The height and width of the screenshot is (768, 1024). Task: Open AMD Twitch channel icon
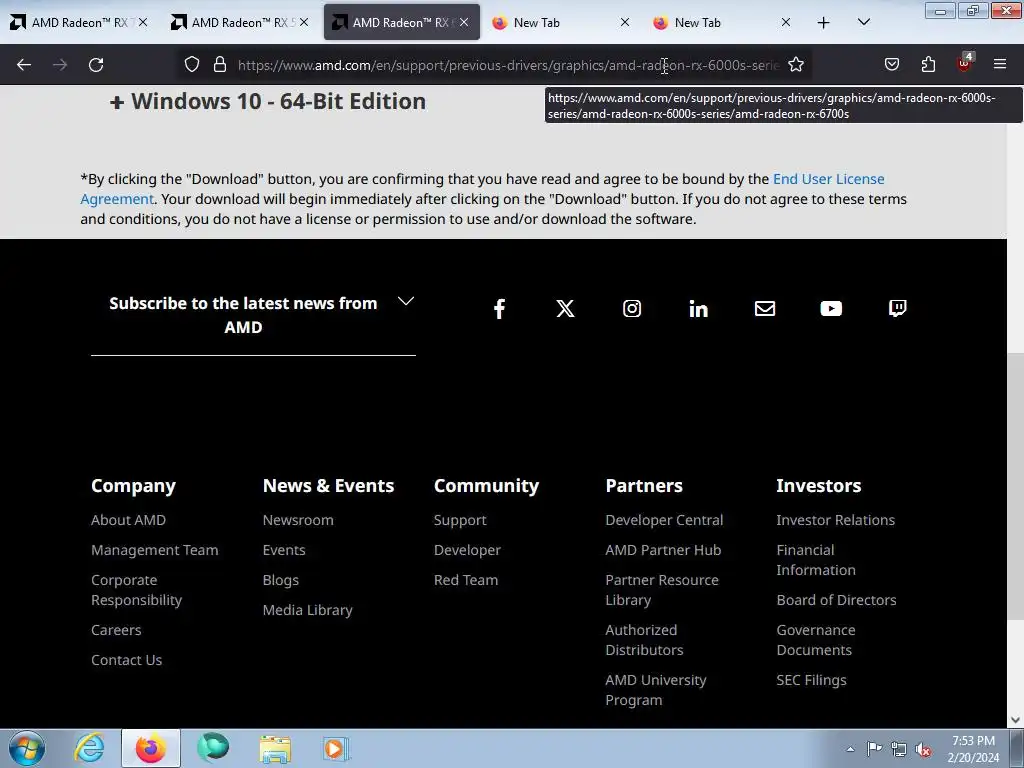tap(897, 308)
